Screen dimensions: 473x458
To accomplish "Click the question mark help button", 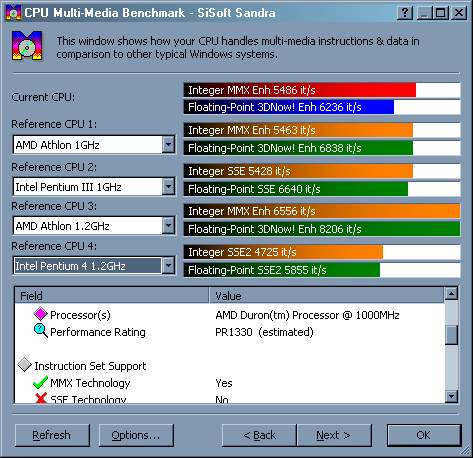I will click(405, 13).
